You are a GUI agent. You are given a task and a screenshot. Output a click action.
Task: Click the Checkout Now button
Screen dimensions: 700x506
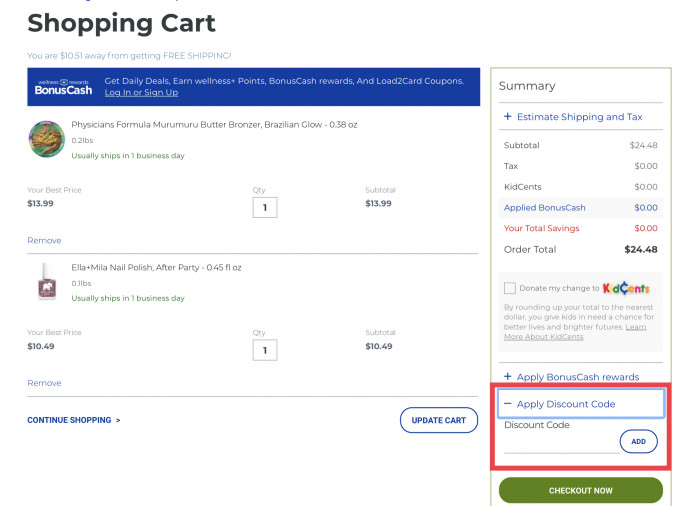click(581, 490)
